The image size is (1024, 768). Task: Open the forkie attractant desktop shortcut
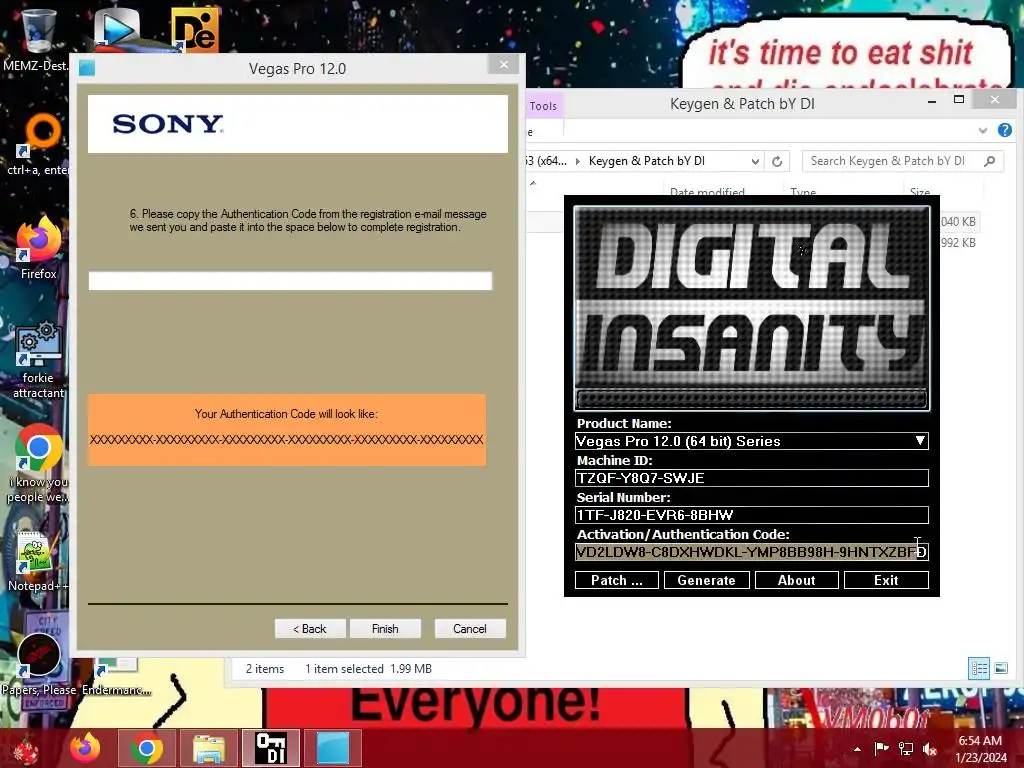coord(38,359)
